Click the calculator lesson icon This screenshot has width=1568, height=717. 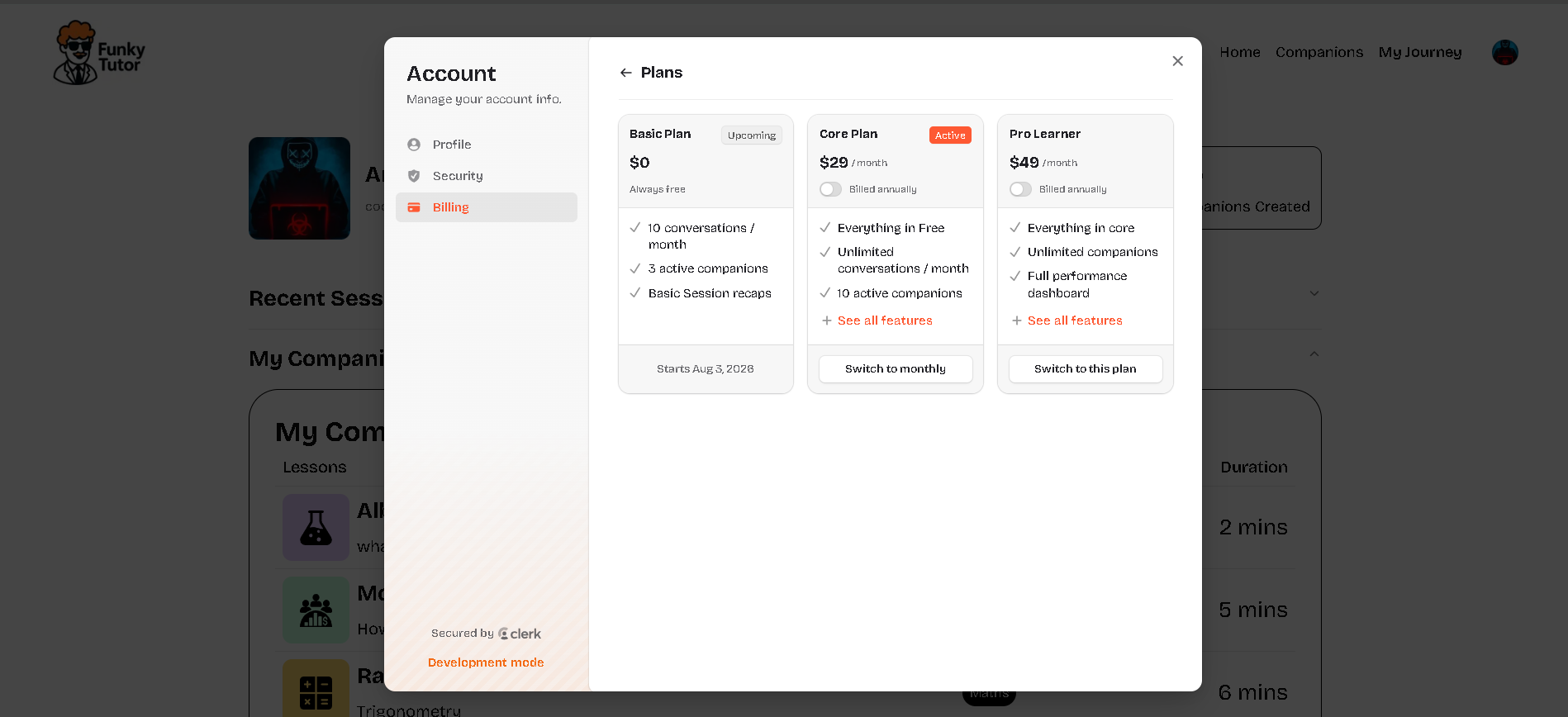pyautogui.click(x=316, y=691)
